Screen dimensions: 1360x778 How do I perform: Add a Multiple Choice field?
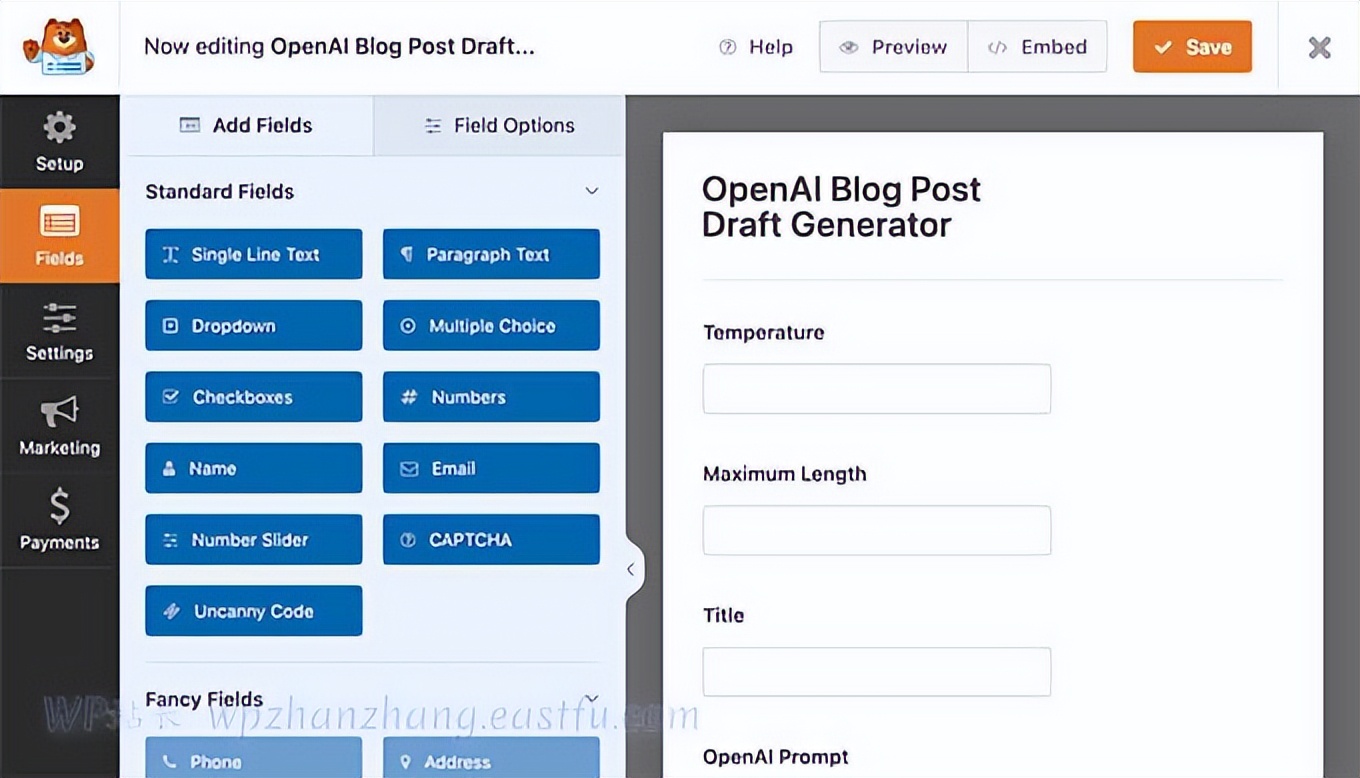tap(491, 325)
